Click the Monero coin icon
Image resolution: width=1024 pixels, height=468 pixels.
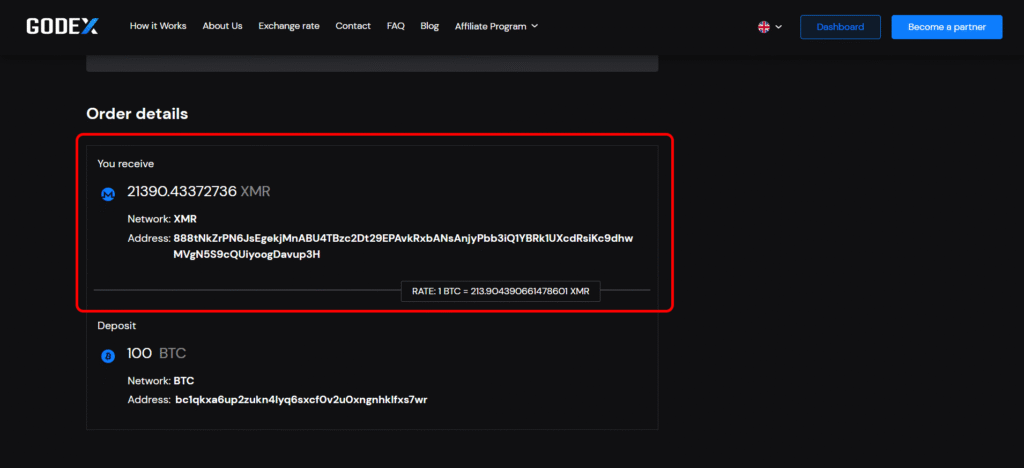(x=108, y=194)
